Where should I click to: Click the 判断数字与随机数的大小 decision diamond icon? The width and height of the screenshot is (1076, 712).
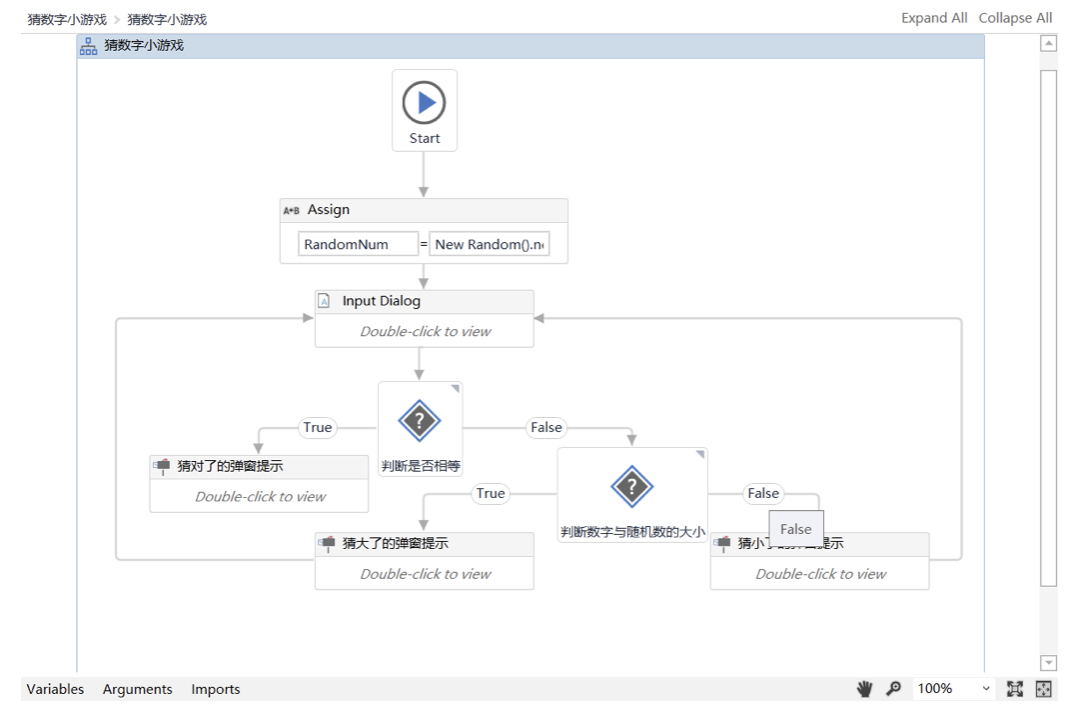coord(631,488)
